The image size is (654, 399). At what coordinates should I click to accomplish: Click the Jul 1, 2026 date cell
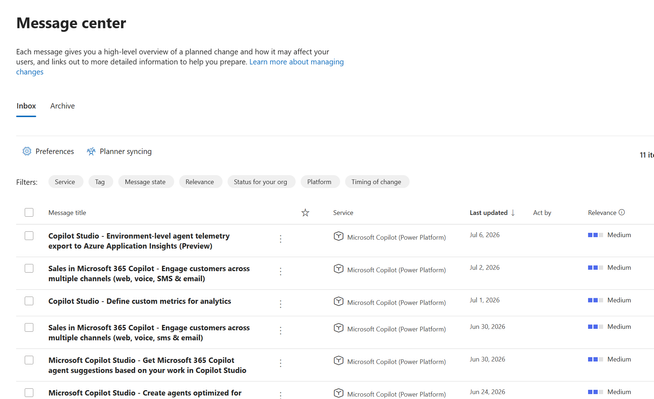coord(485,300)
